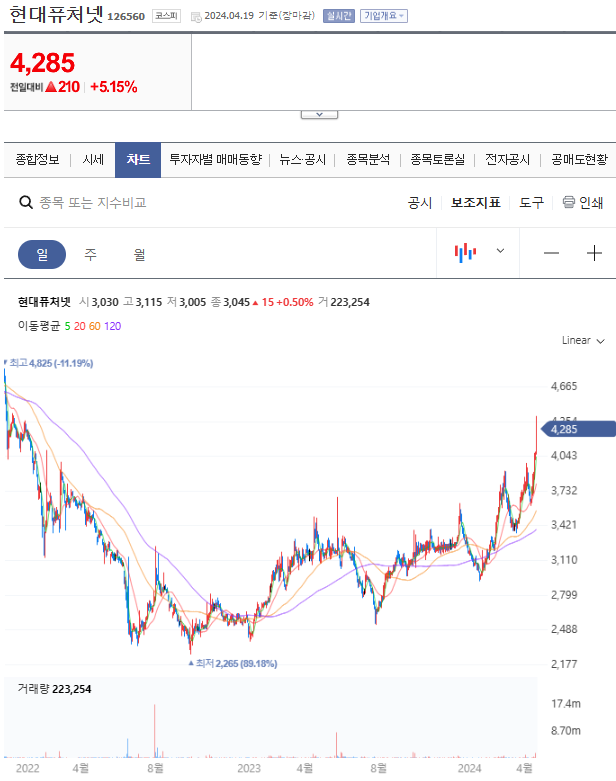Zoom in the chart with plus icon
This screenshot has height=781, width=616.
coord(594,253)
